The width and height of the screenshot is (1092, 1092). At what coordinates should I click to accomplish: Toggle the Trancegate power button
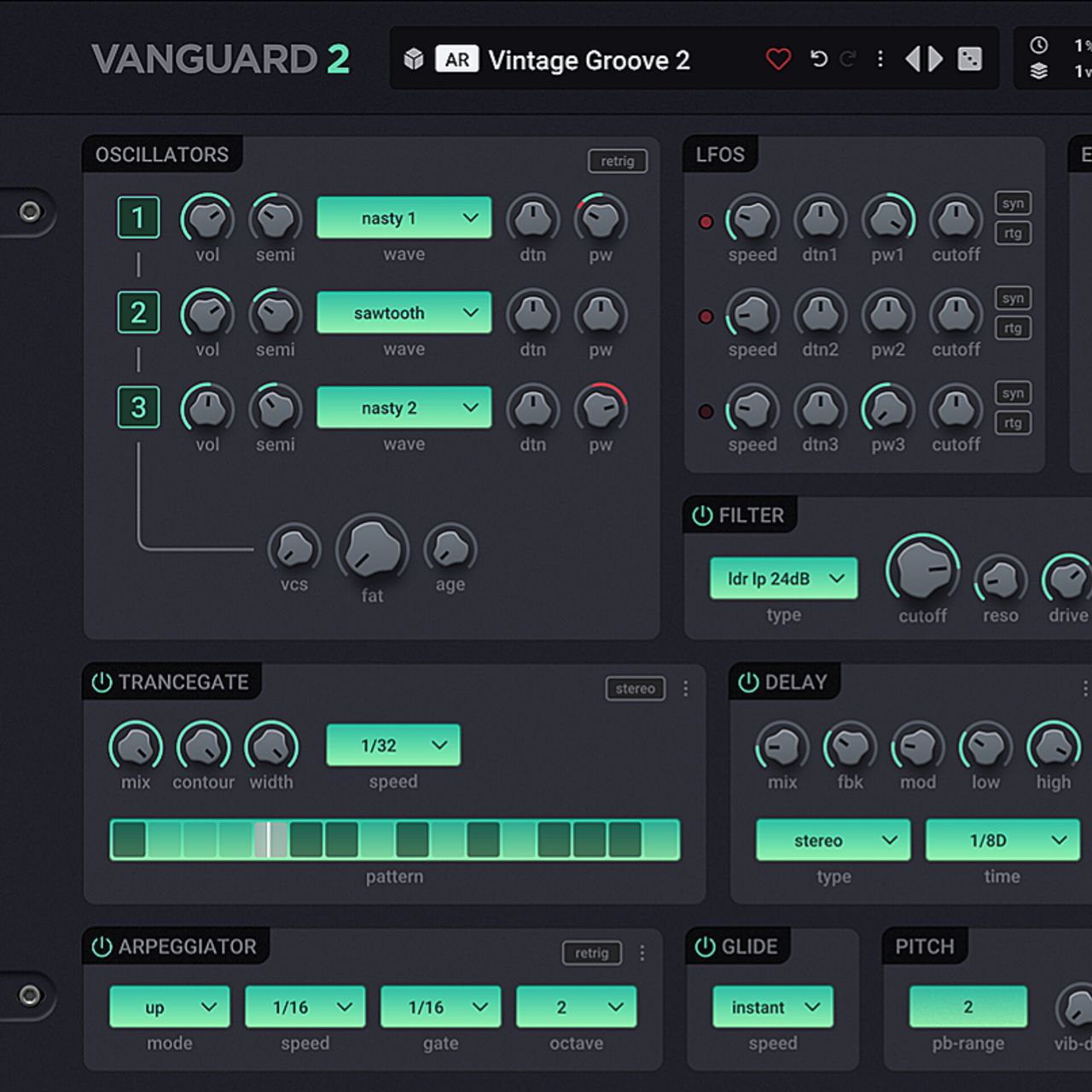(102, 682)
